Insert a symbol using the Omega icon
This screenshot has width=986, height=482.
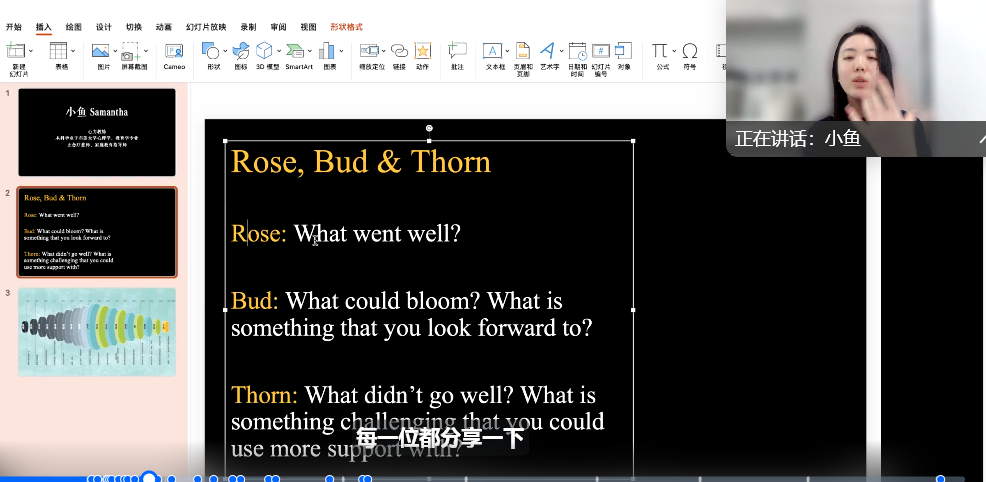click(690, 51)
